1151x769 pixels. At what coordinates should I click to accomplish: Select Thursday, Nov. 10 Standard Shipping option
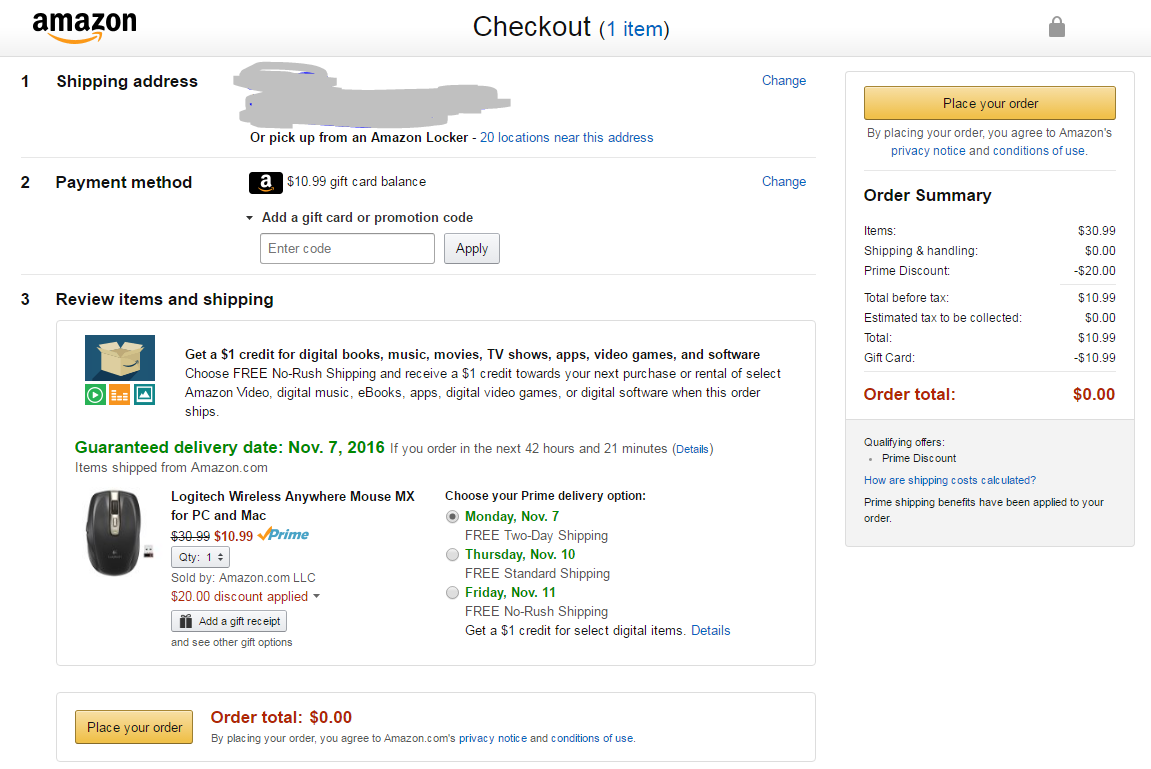(x=453, y=555)
